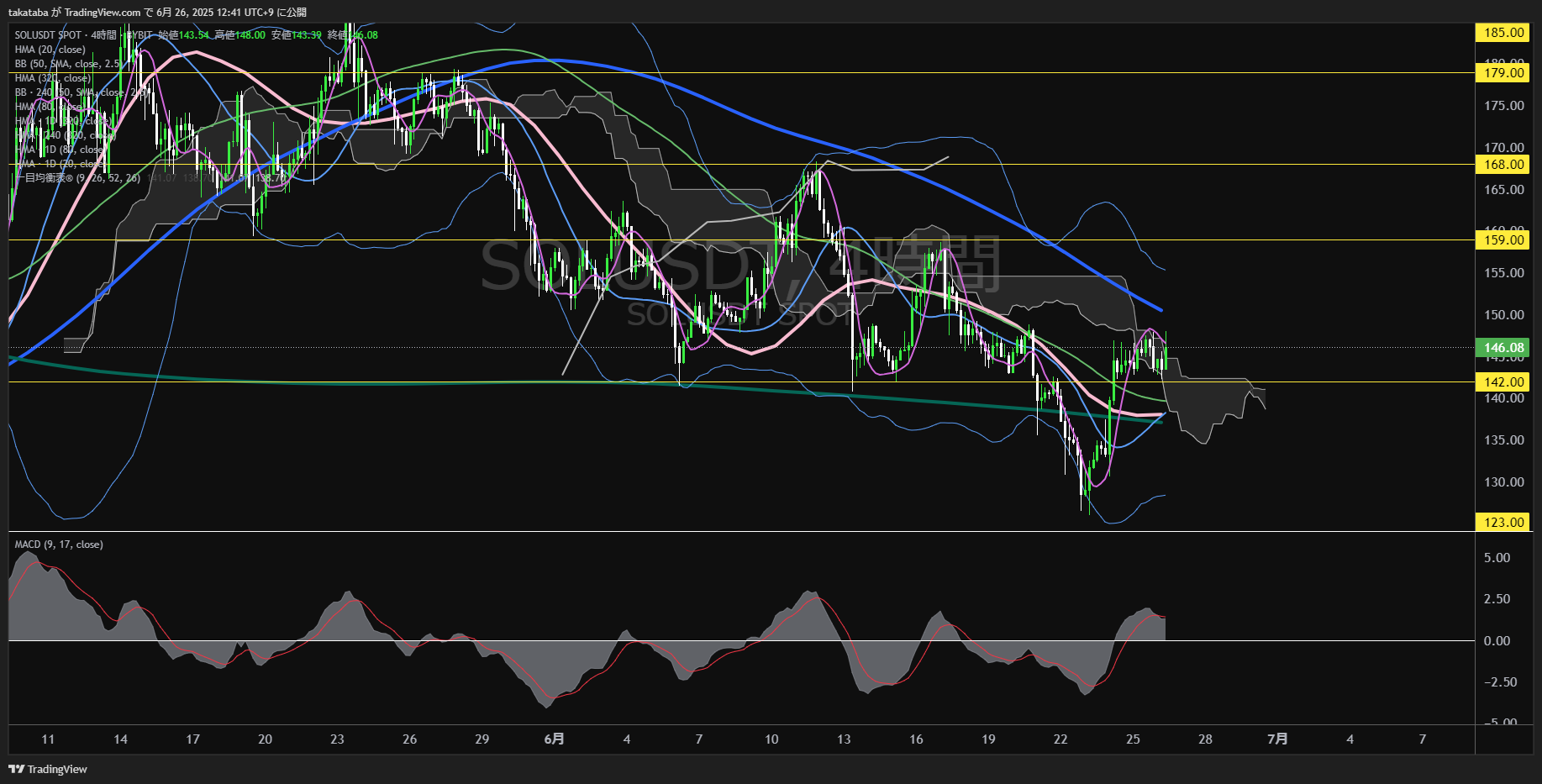1542x784 pixels.
Task: Click the 170.00 price axis value
Action: (x=1504, y=148)
